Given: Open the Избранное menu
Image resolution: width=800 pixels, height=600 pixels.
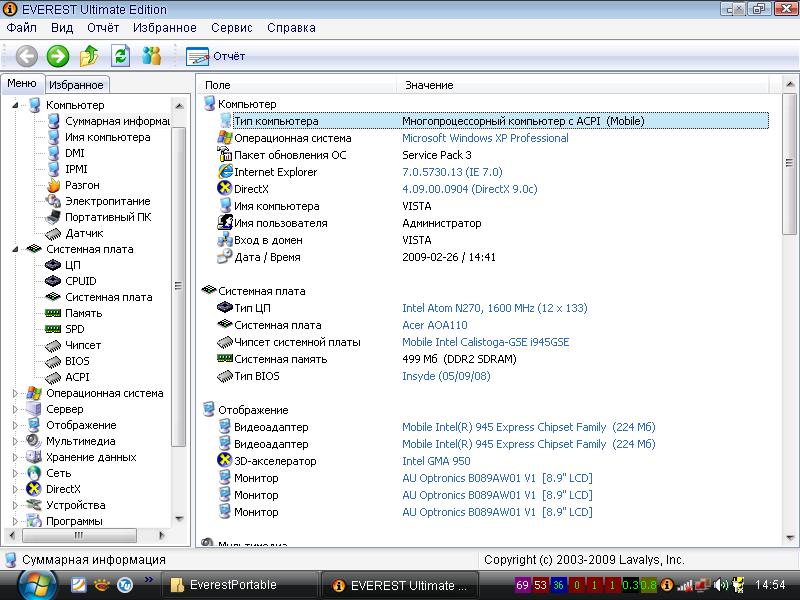Looking at the screenshot, I should coord(165,28).
